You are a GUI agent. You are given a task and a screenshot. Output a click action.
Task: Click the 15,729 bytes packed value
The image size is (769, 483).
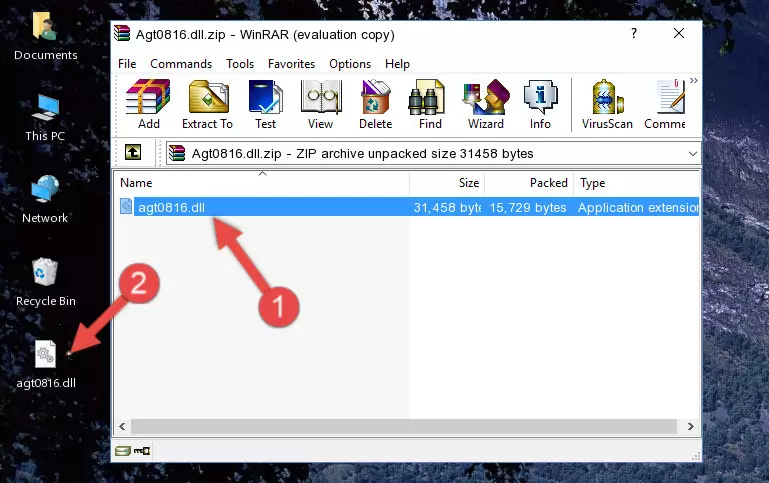pyautogui.click(x=528, y=207)
